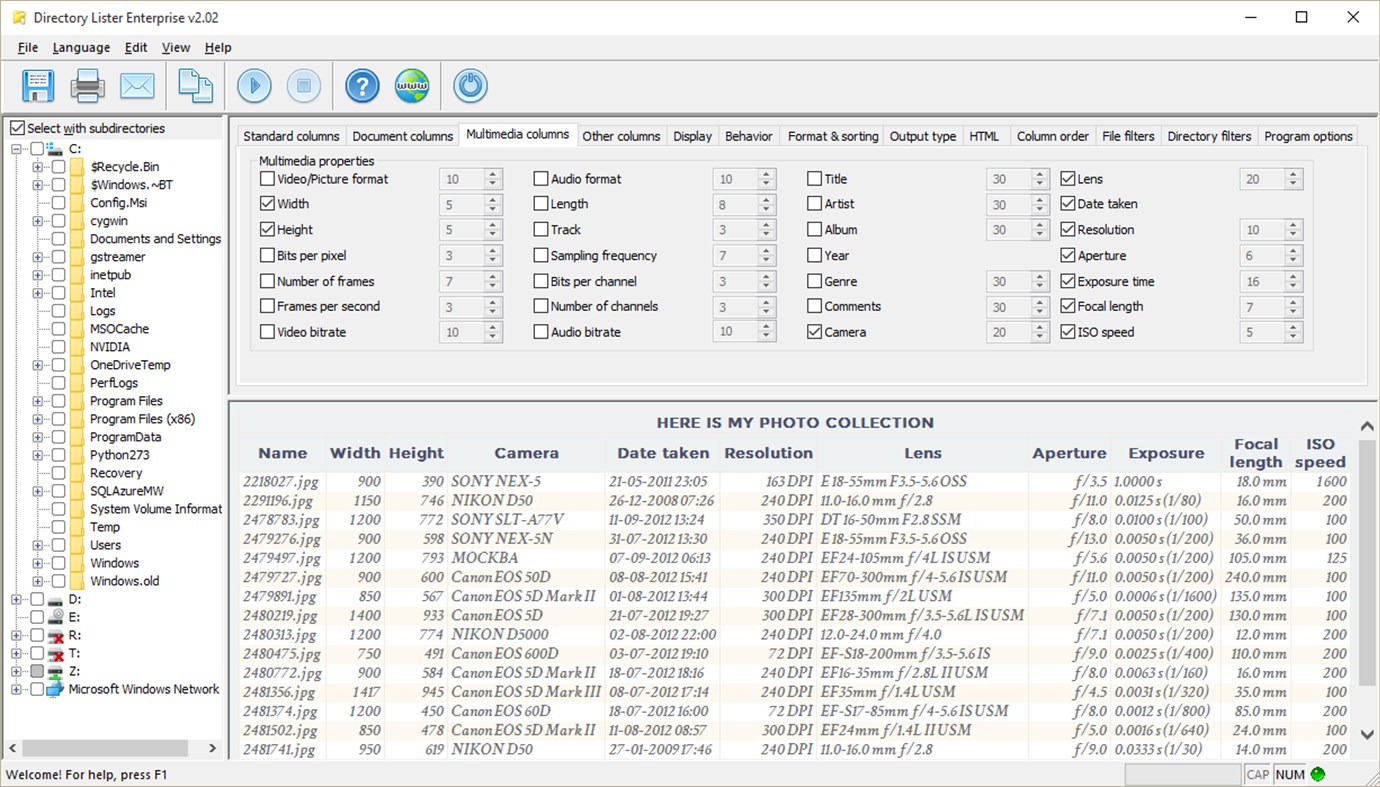
Task: Enable the Video/Picture format column
Action: click(267, 178)
